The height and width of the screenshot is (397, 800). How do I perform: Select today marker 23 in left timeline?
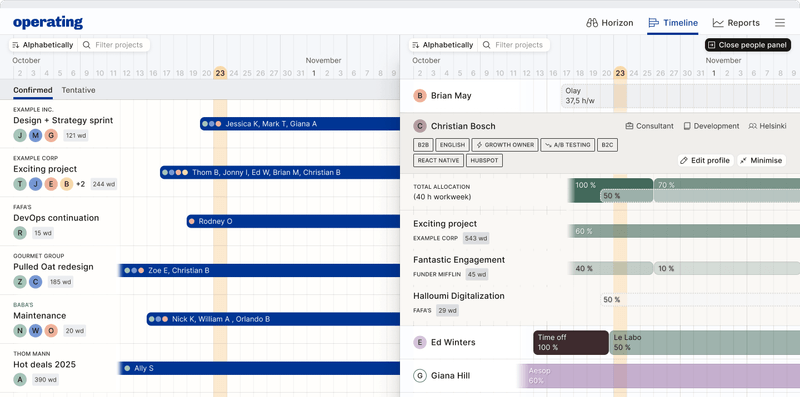pos(220,73)
